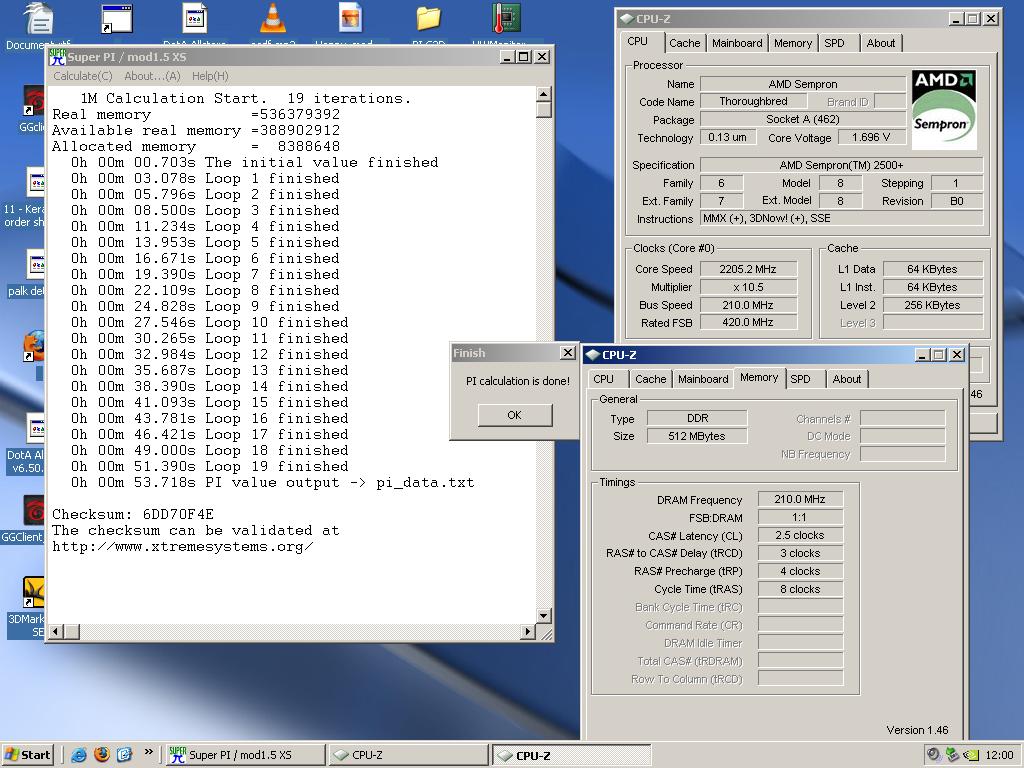Click the 'AMD Sempron' Name field
The height and width of the screenshot is (768, 1024).
[803, 84]
